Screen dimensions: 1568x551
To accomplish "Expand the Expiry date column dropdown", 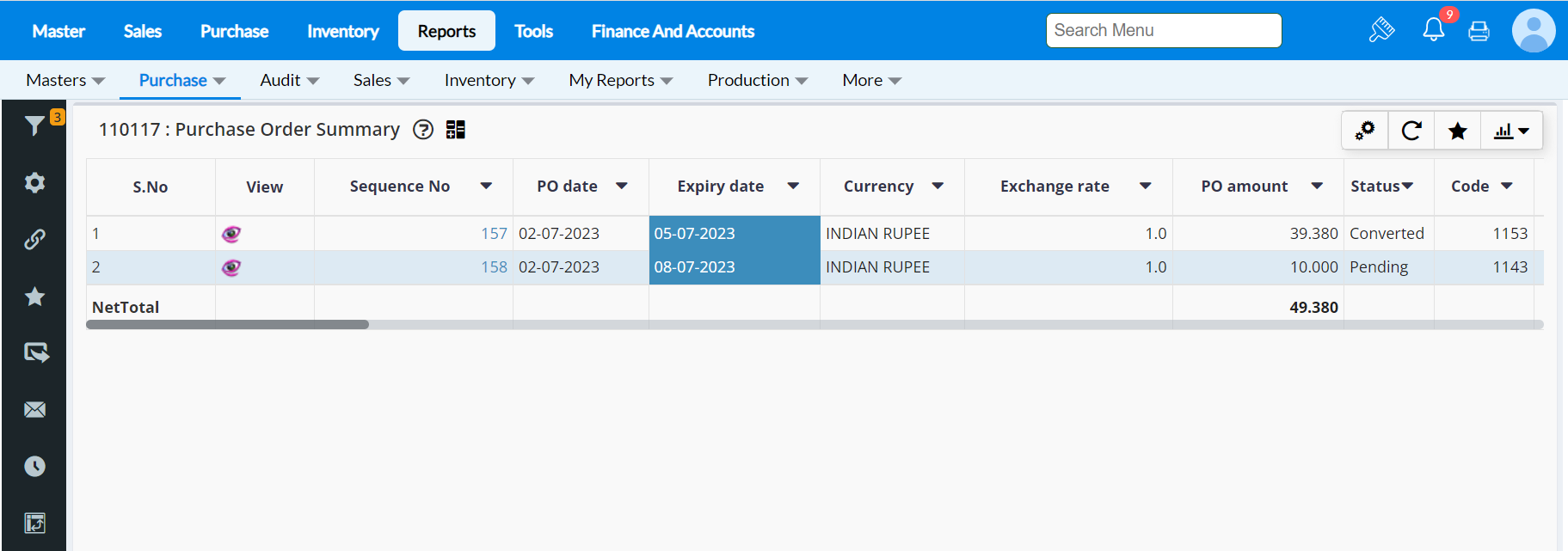I will coord(793,186).
